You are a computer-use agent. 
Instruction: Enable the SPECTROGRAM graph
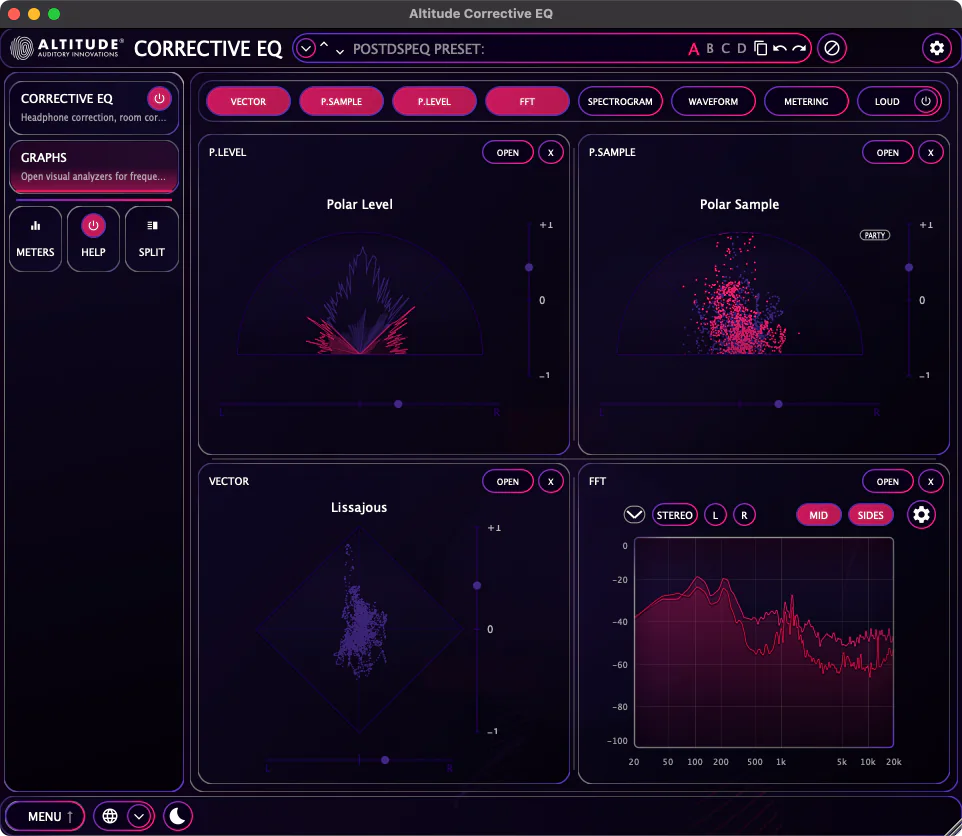pos(620,101)
